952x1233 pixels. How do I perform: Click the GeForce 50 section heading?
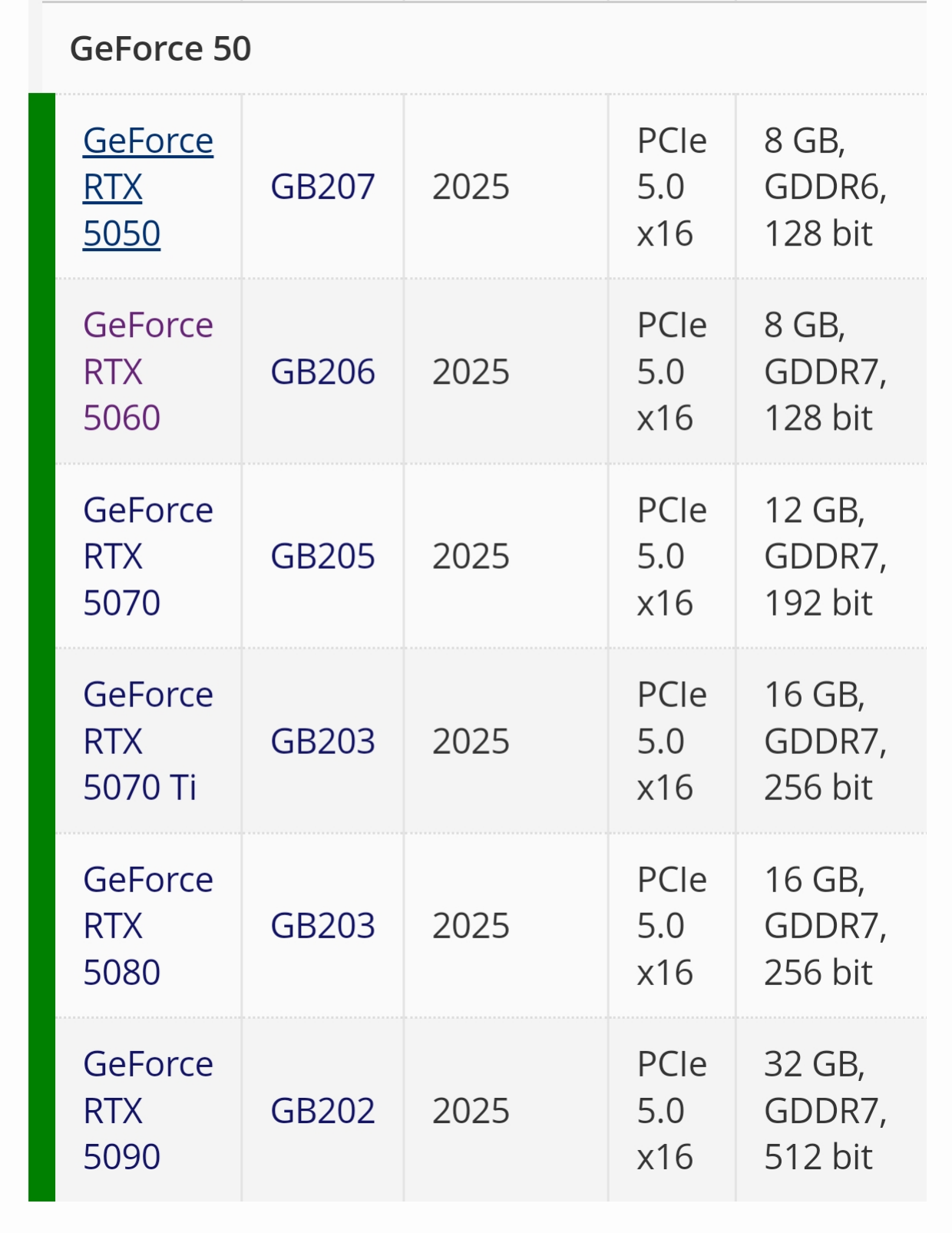point(160,49)
